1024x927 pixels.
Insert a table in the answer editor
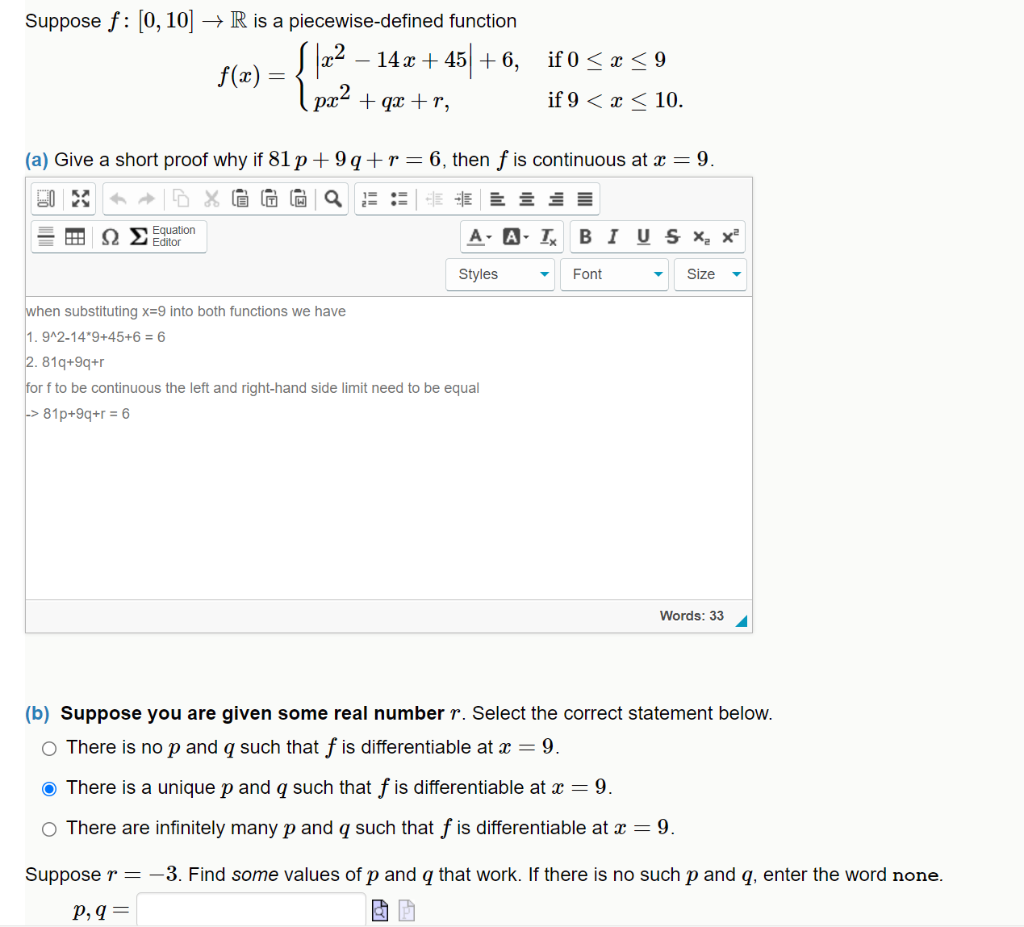point(73,237)
